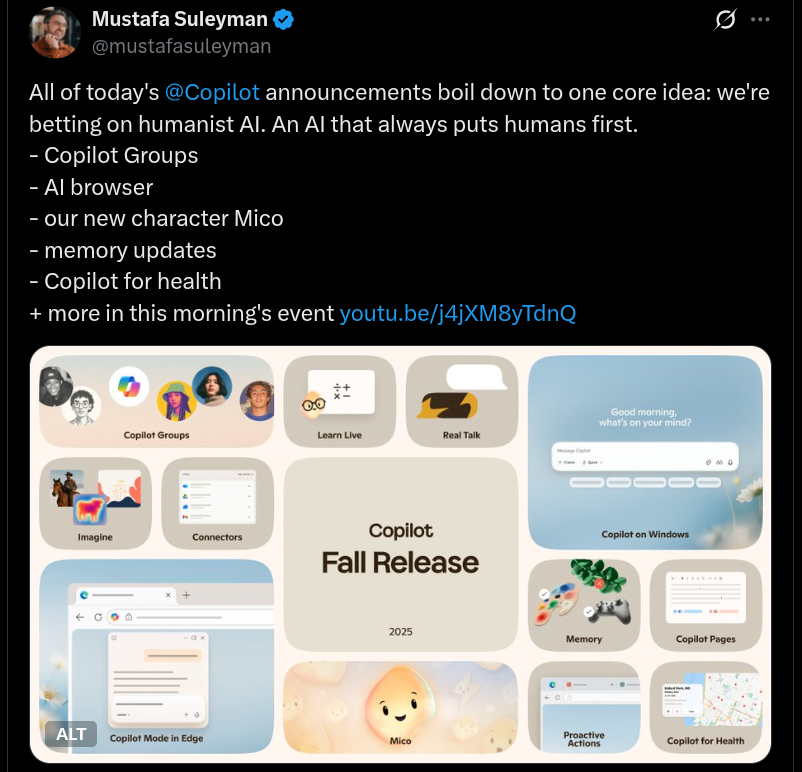The image size is (802, 772).
Task: Click the Mustafa Suleyman display name
Action: pyautogui.click(x=180, y=19)
